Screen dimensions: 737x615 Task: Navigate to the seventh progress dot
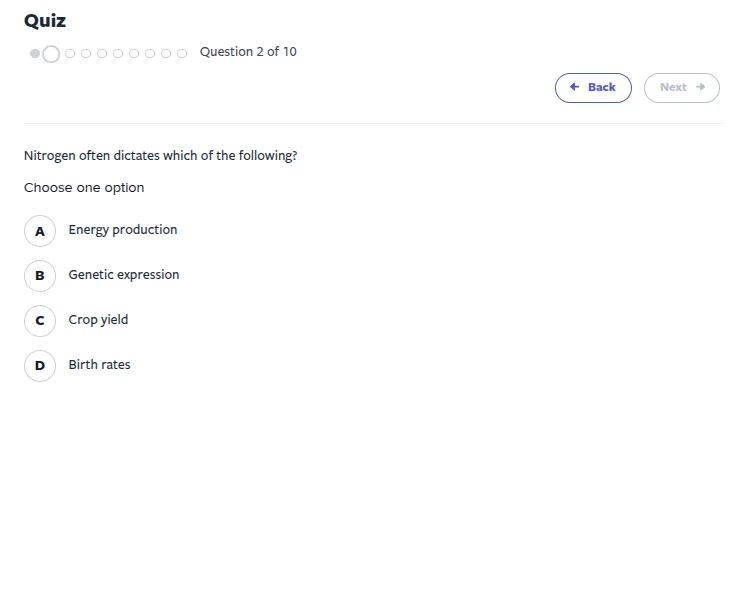[134, 53]
